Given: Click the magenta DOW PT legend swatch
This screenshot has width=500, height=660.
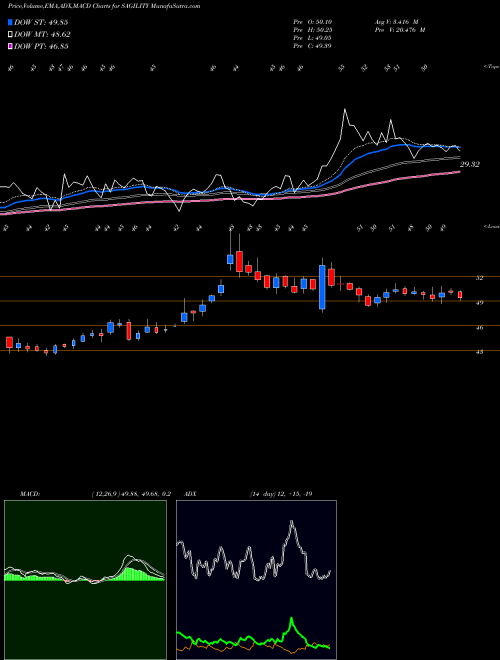Looking at the screenshot, I should [11, 46].
